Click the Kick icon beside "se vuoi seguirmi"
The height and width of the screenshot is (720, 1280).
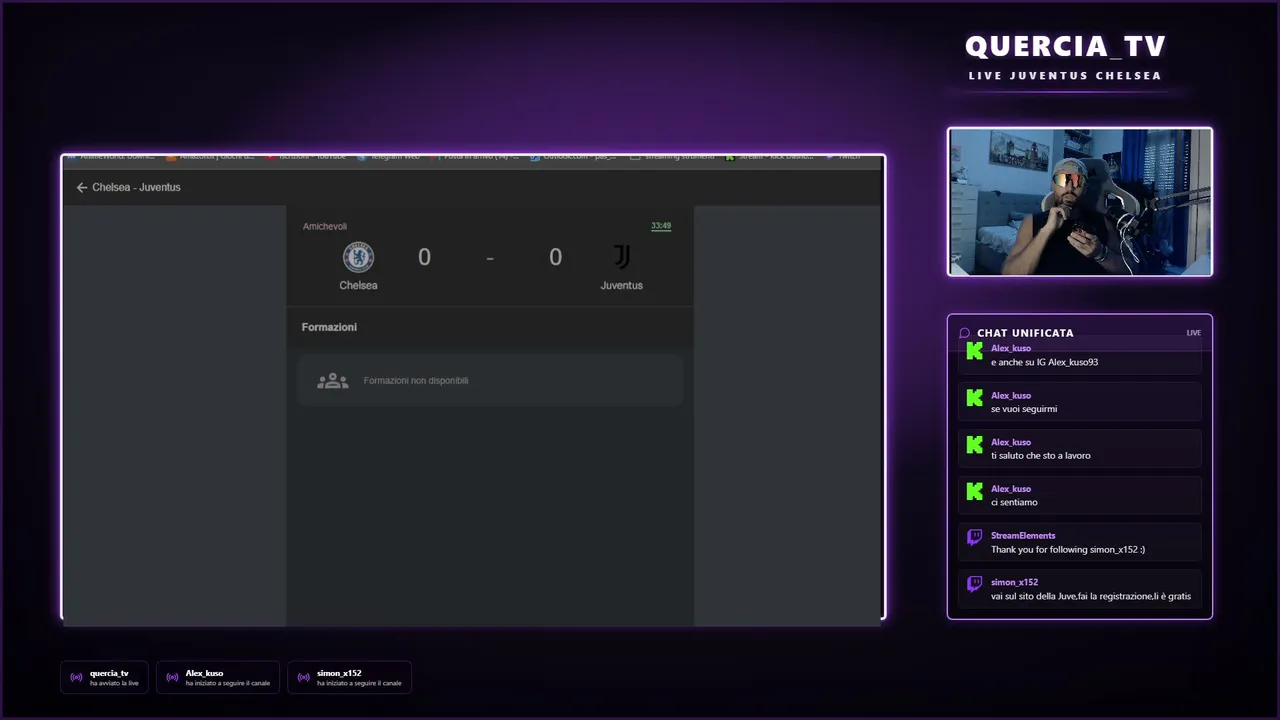point(975,398)
